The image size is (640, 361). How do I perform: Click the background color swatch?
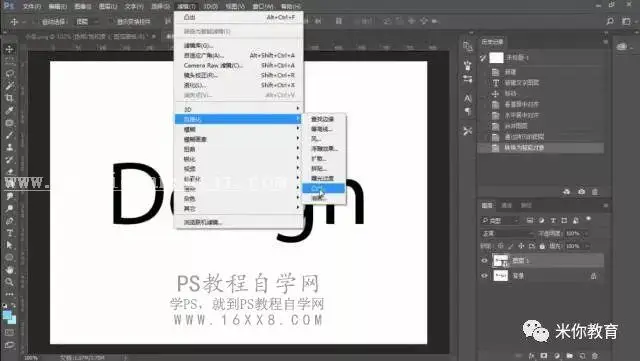(13, 321)
